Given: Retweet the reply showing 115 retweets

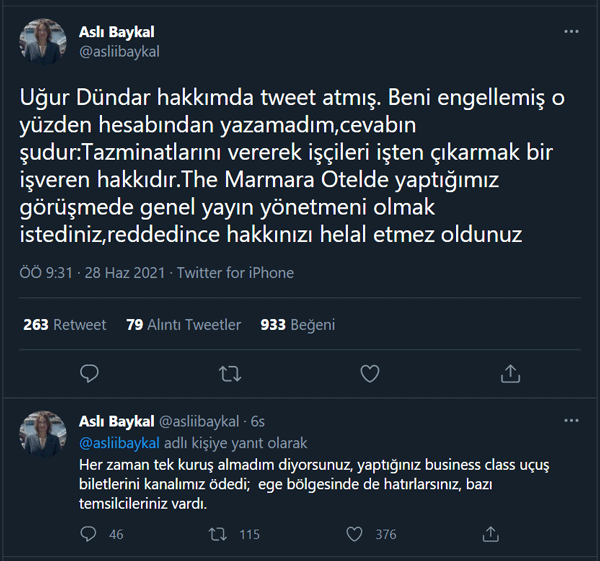Looking at the screenshot, I should point(216,534).
